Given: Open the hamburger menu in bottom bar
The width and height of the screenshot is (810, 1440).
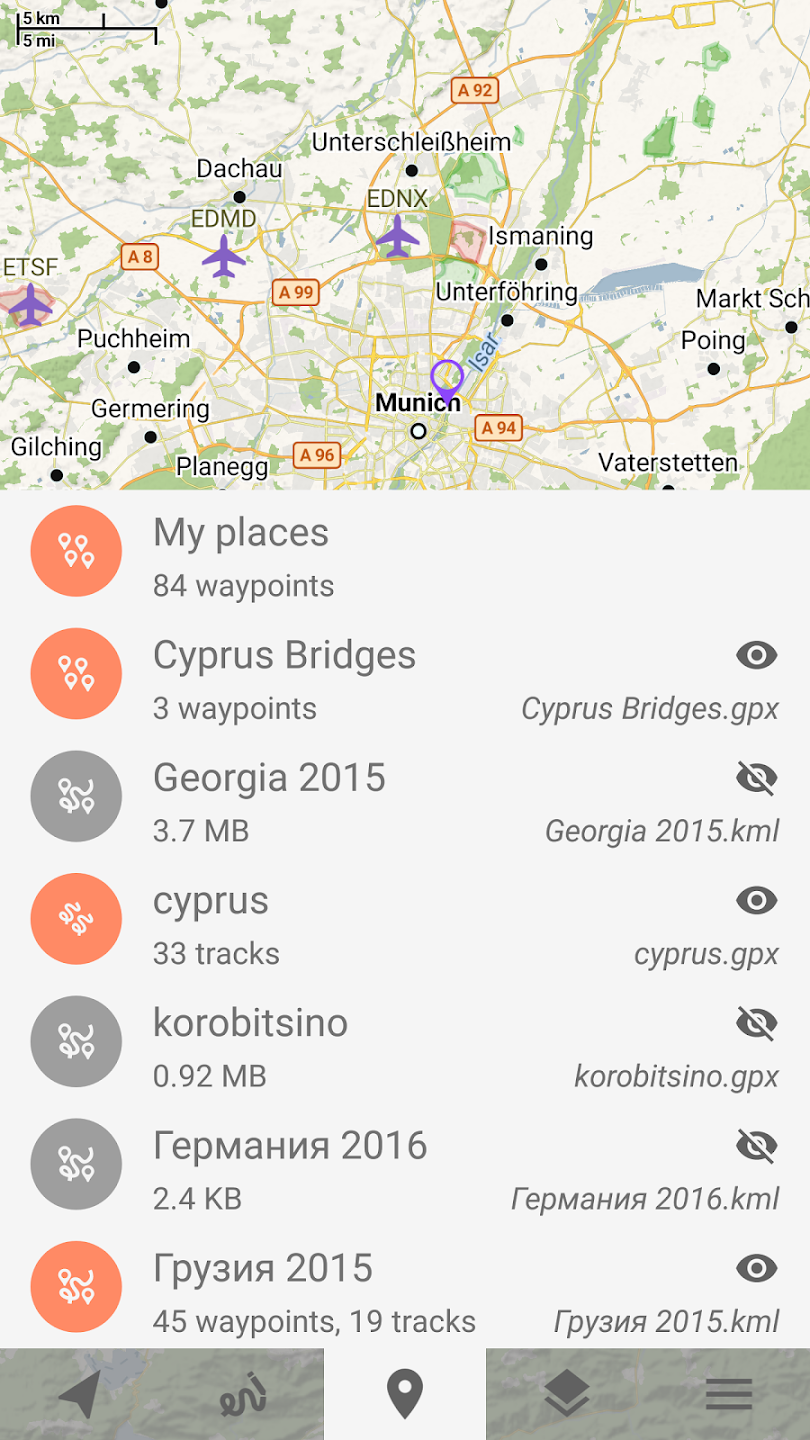Looking at the screenshot, I should pos(729,1394).
